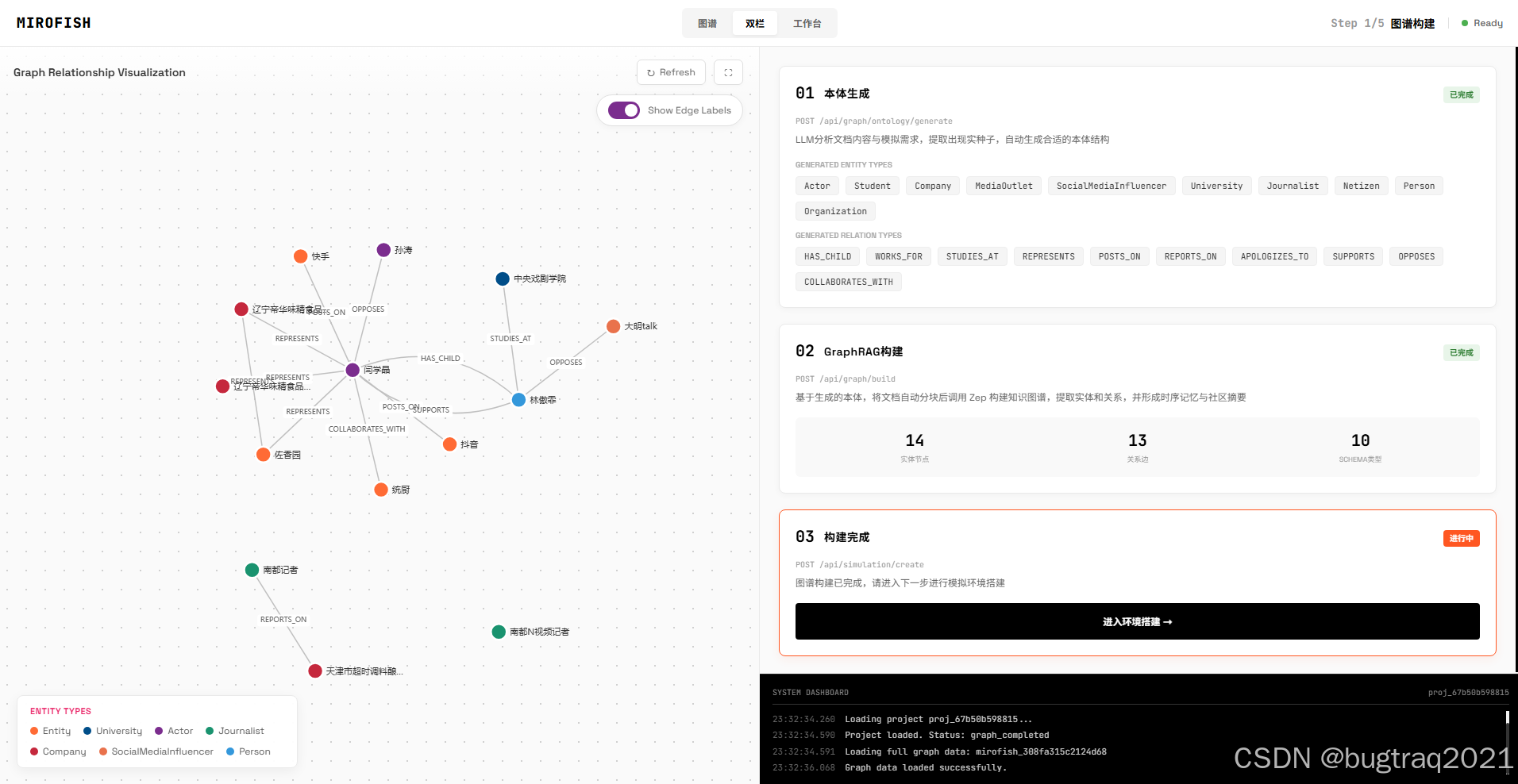Image resolution: width=1518 pixels, height=784 pixels.
Task: Select the 佐香园 node circle
Action: pos(264,455)
